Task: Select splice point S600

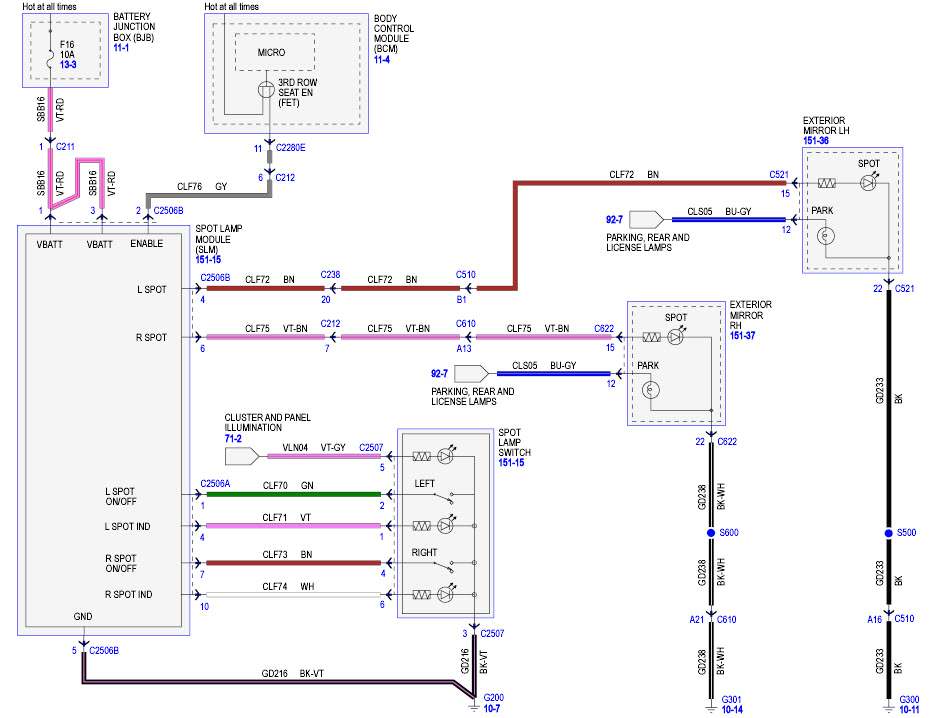Action: point(711,532)
